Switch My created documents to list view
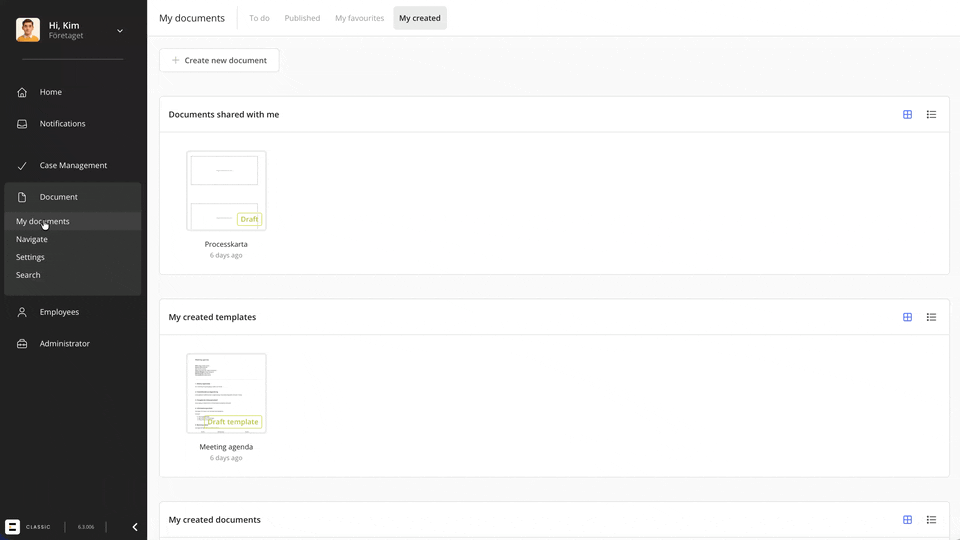960x540 pixels. coord(931,520)
